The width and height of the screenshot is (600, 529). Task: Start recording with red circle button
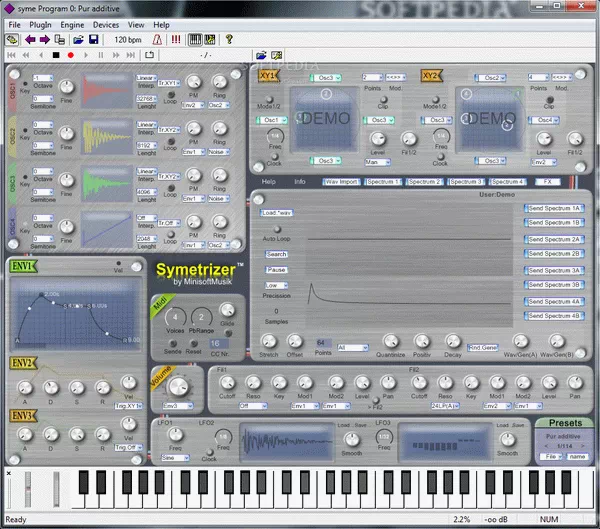(x=70, y=55)
